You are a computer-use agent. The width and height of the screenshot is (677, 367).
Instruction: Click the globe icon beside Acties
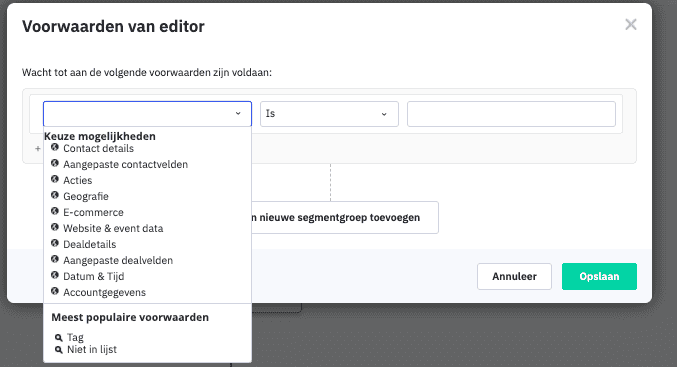(54, 179)
